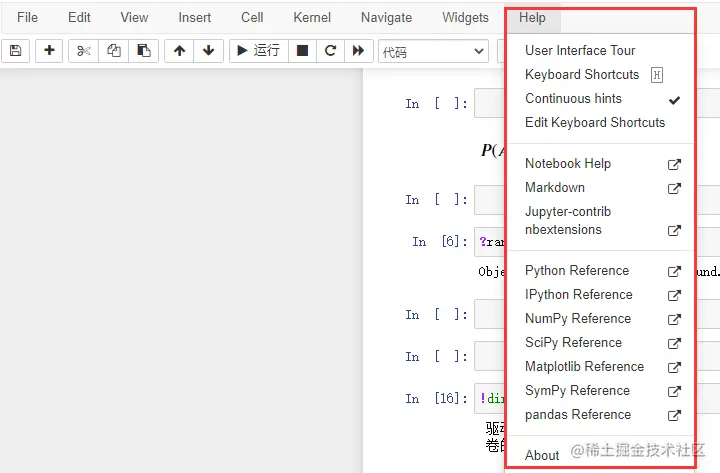Paste cells below icon

(x=144, y=51)
